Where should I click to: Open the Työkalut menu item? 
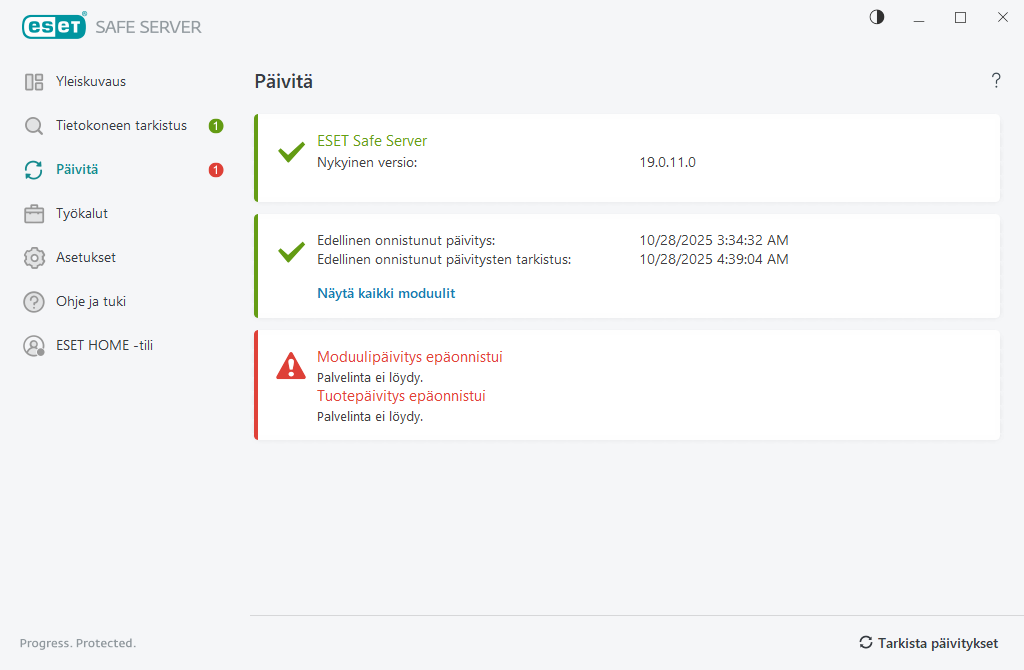coord(82,214)
